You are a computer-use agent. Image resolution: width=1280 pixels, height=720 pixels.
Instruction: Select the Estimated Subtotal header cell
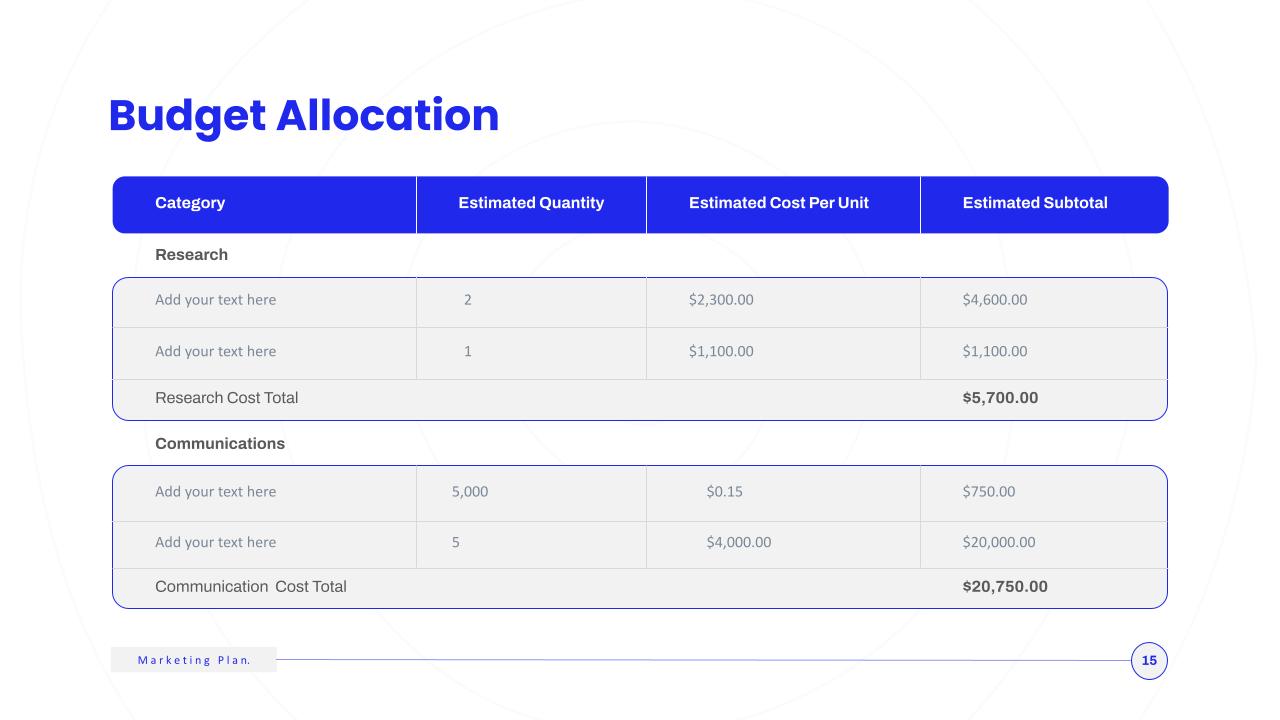(x=1044, y=204)
